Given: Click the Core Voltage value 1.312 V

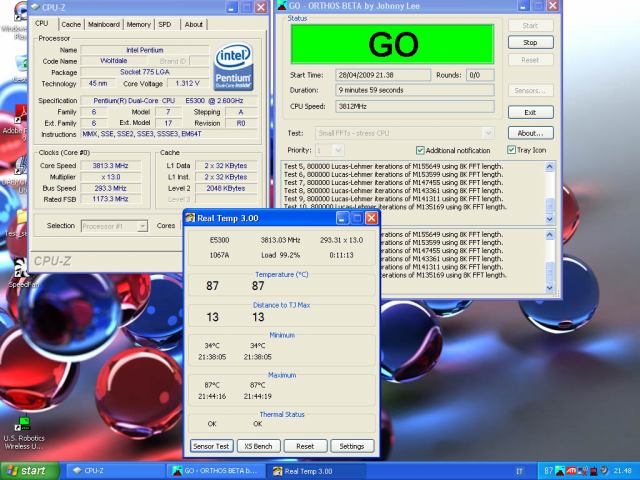Looking at the screenshot, I should pyautogui.click(x=187, y=83).
